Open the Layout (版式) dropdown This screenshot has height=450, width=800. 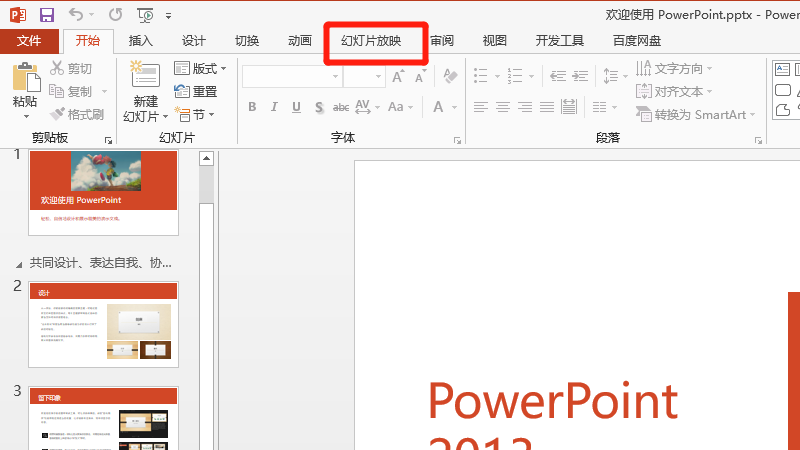[x=200, y=68]
